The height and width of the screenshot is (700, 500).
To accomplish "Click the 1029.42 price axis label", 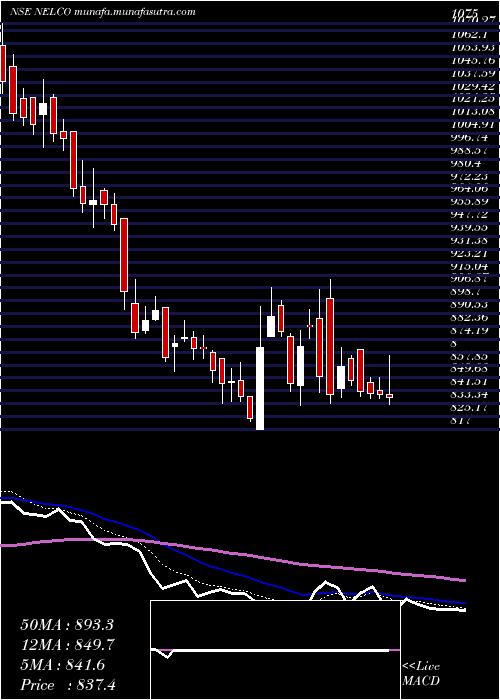I will [x=473, y=86].
